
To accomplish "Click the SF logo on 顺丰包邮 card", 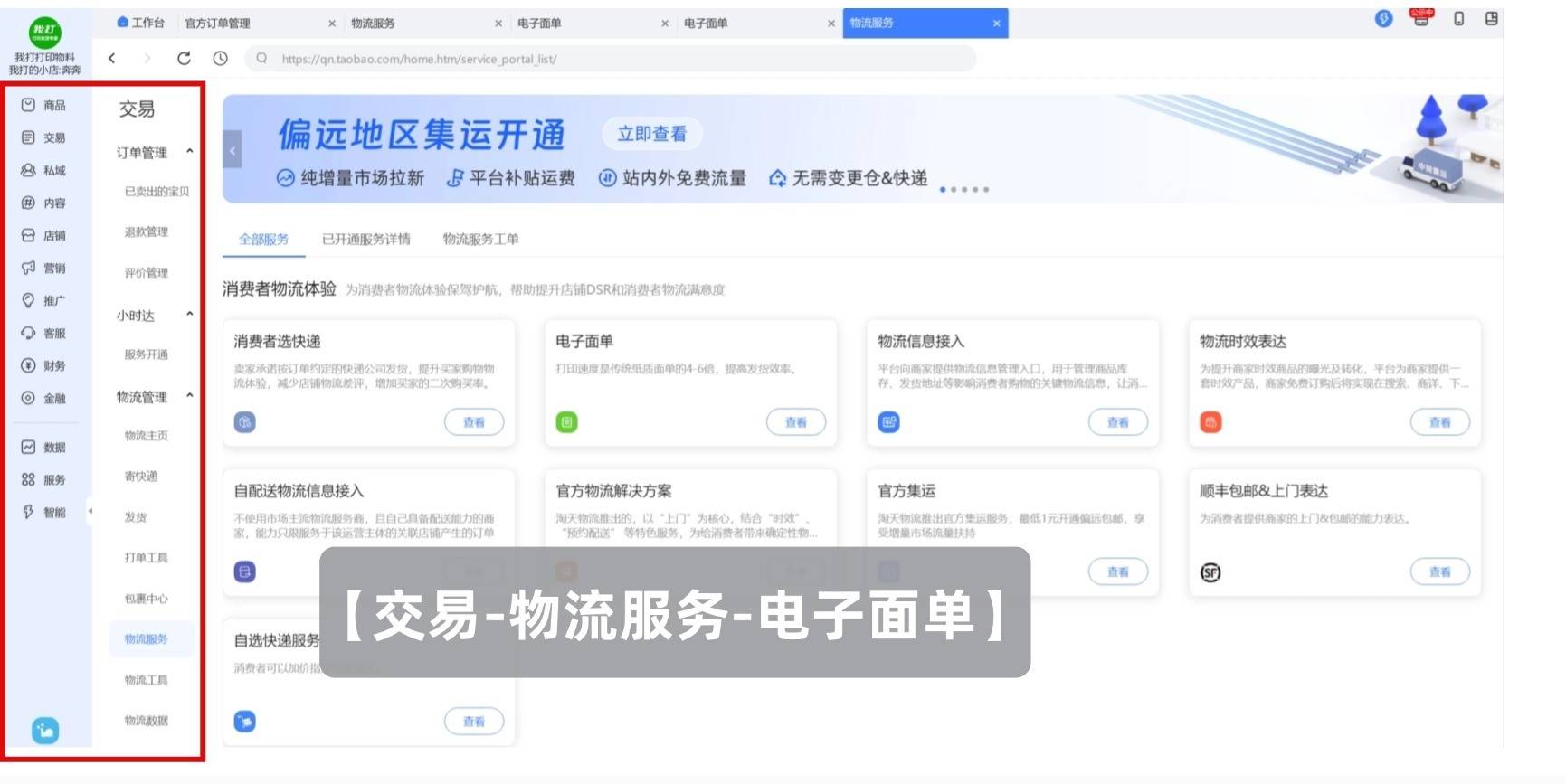I will 1210,571.
